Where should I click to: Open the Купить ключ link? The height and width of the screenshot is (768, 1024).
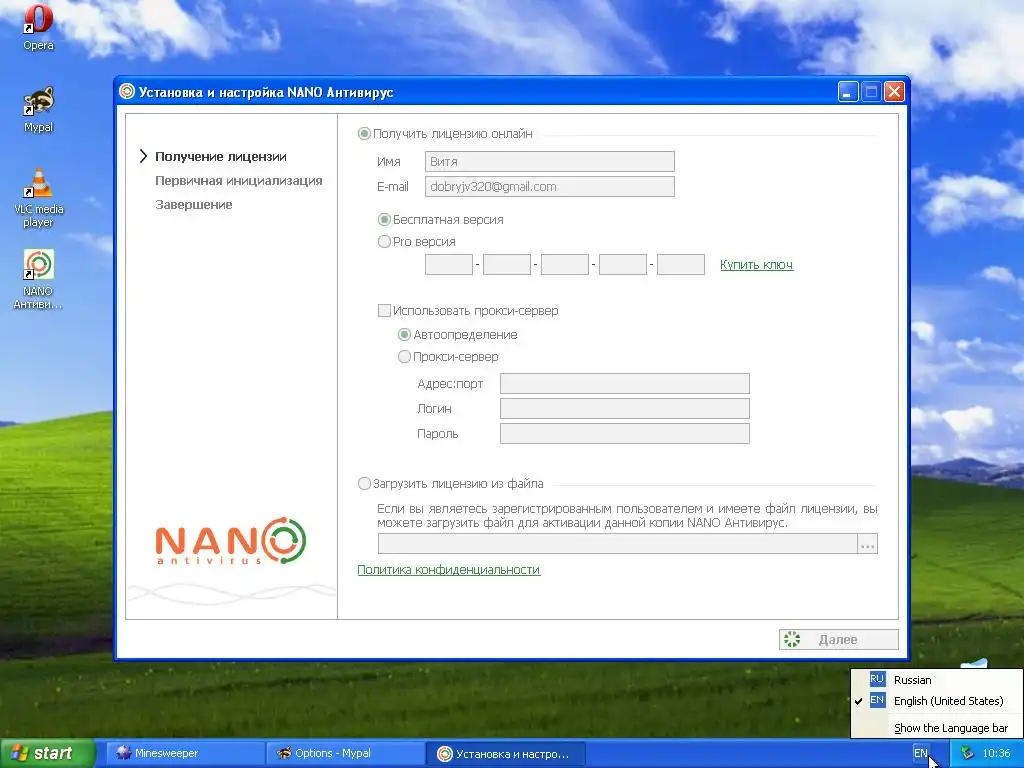pos(756,264)
